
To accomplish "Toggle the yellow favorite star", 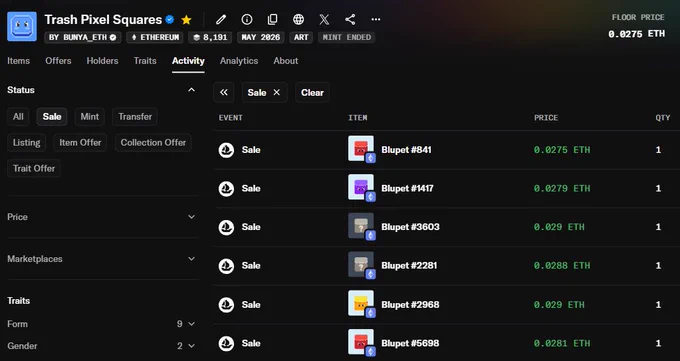I will point(186,20).
